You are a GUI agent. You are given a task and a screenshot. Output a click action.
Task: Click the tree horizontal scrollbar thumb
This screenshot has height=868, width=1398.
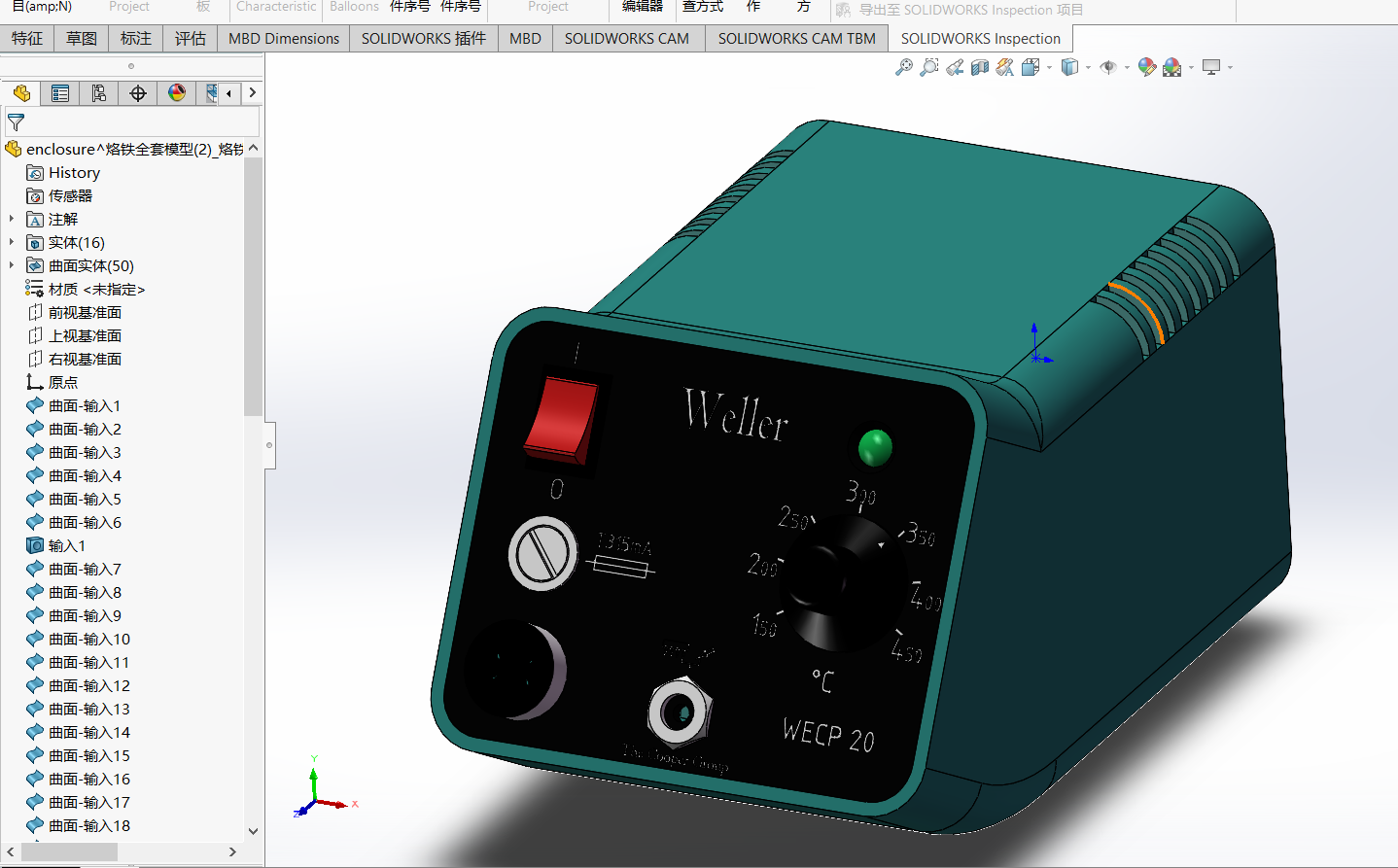pos(69,851)
